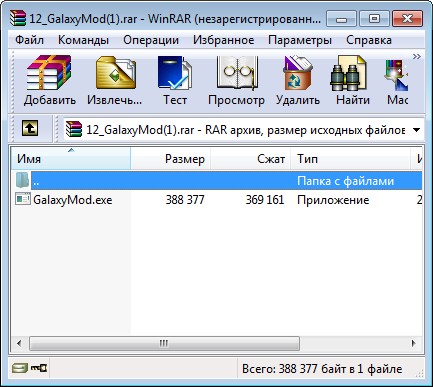Image resolution: width=433 pixels, height=387 pixels.
Task: Click the Извлечь (Extract) toolbar icon
Action: pyautogui.click(x=115, y=73)
